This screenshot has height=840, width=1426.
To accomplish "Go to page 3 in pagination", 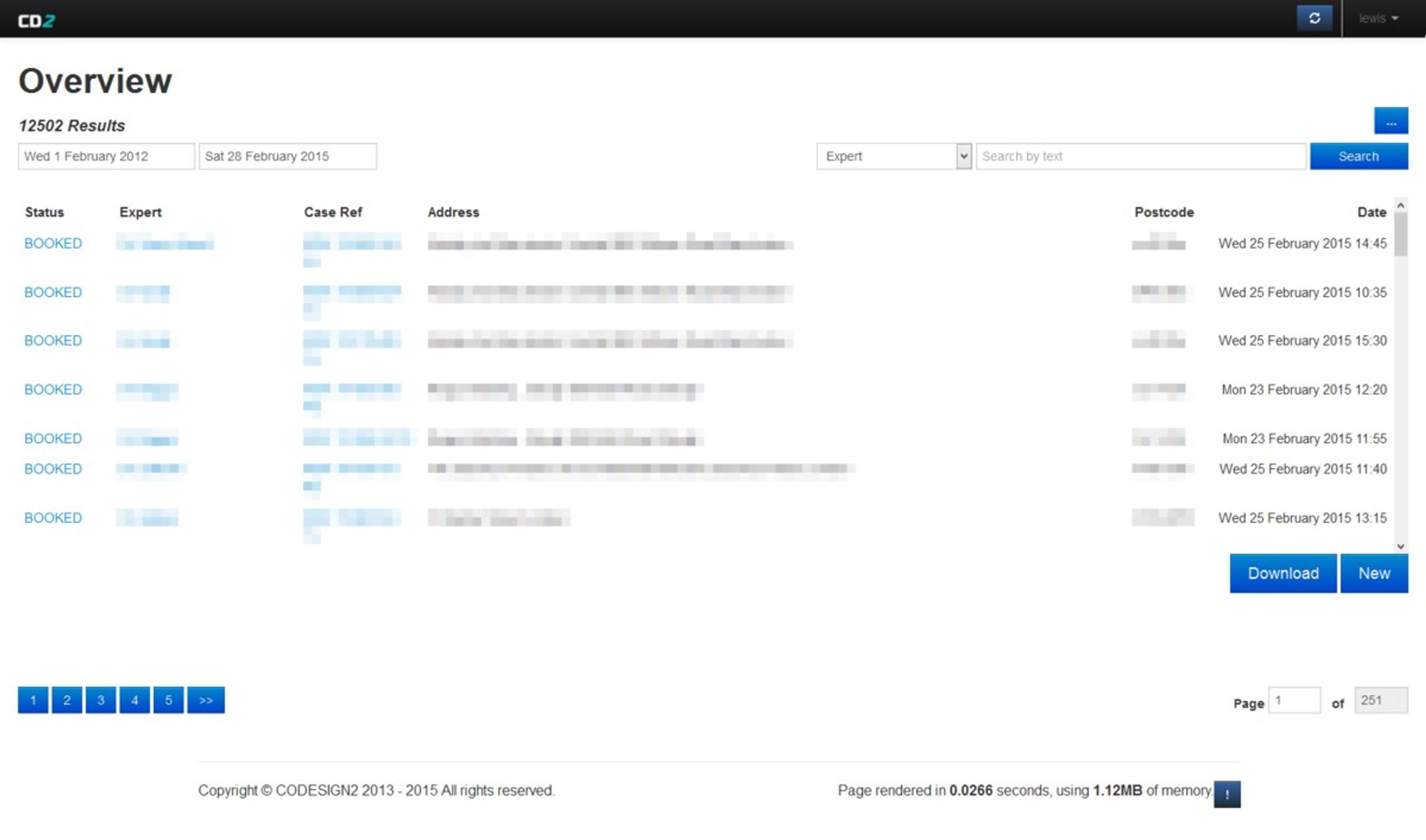I will pos(101,700).
